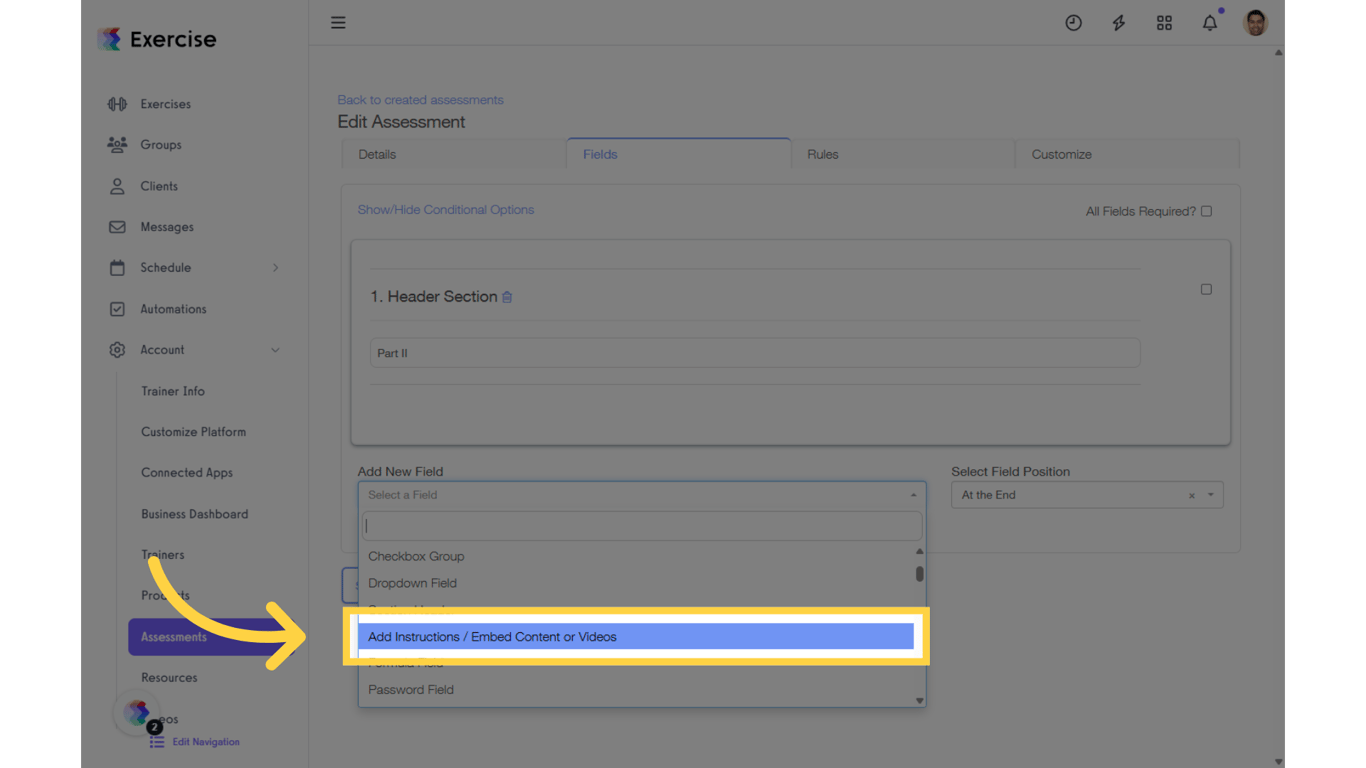Click the lightning bolt quick-actions icon
Viewport: 1366px width, 768px height.
coord(1118,22)
